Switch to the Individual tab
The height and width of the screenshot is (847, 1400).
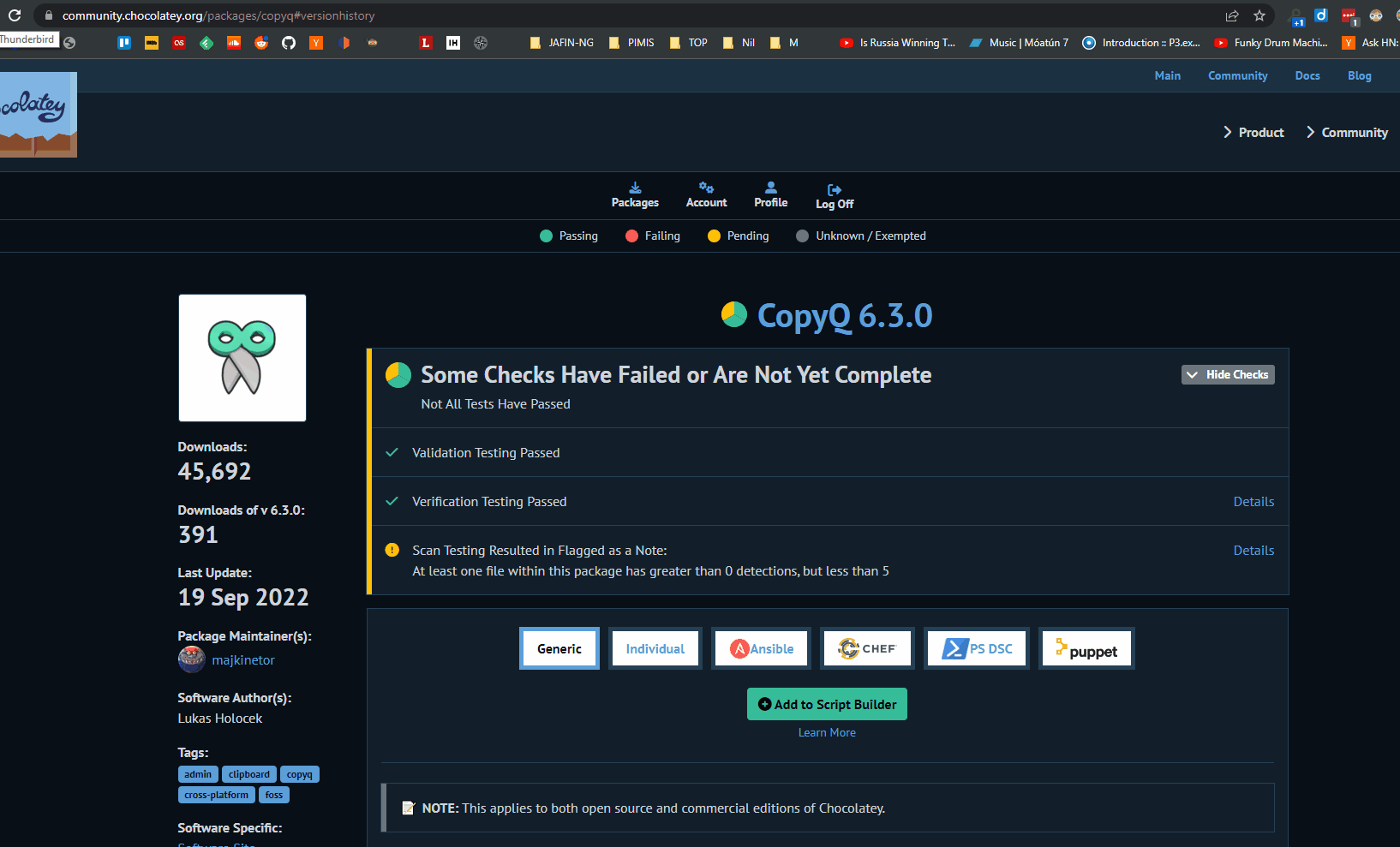point(655,648)
